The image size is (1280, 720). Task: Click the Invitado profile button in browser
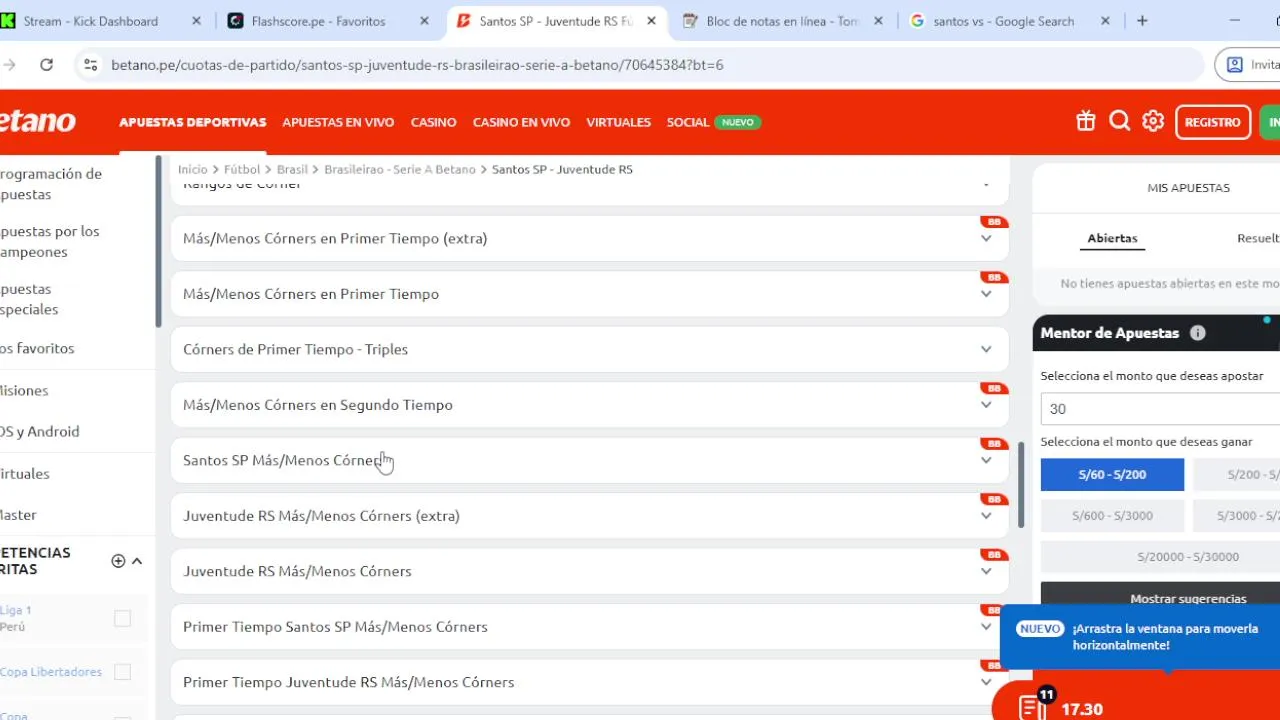[1248, 65]
